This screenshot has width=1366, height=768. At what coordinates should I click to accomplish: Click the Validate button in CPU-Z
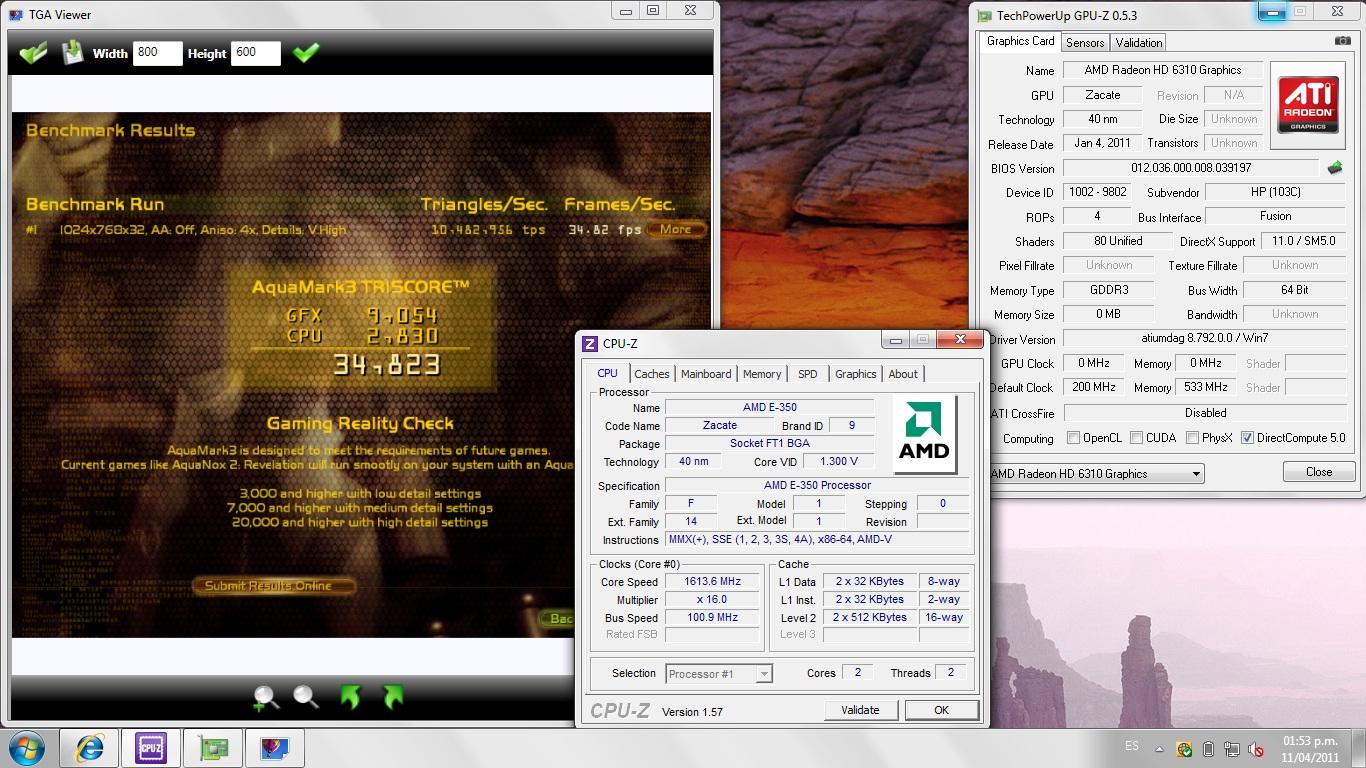coord(860,710)
